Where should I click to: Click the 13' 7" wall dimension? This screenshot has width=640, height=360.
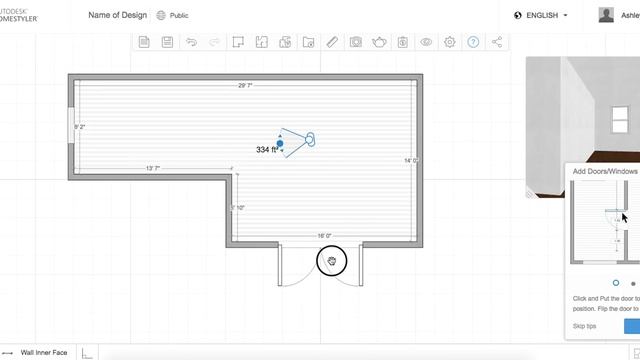pyautogui.click(x=153, y=168)
